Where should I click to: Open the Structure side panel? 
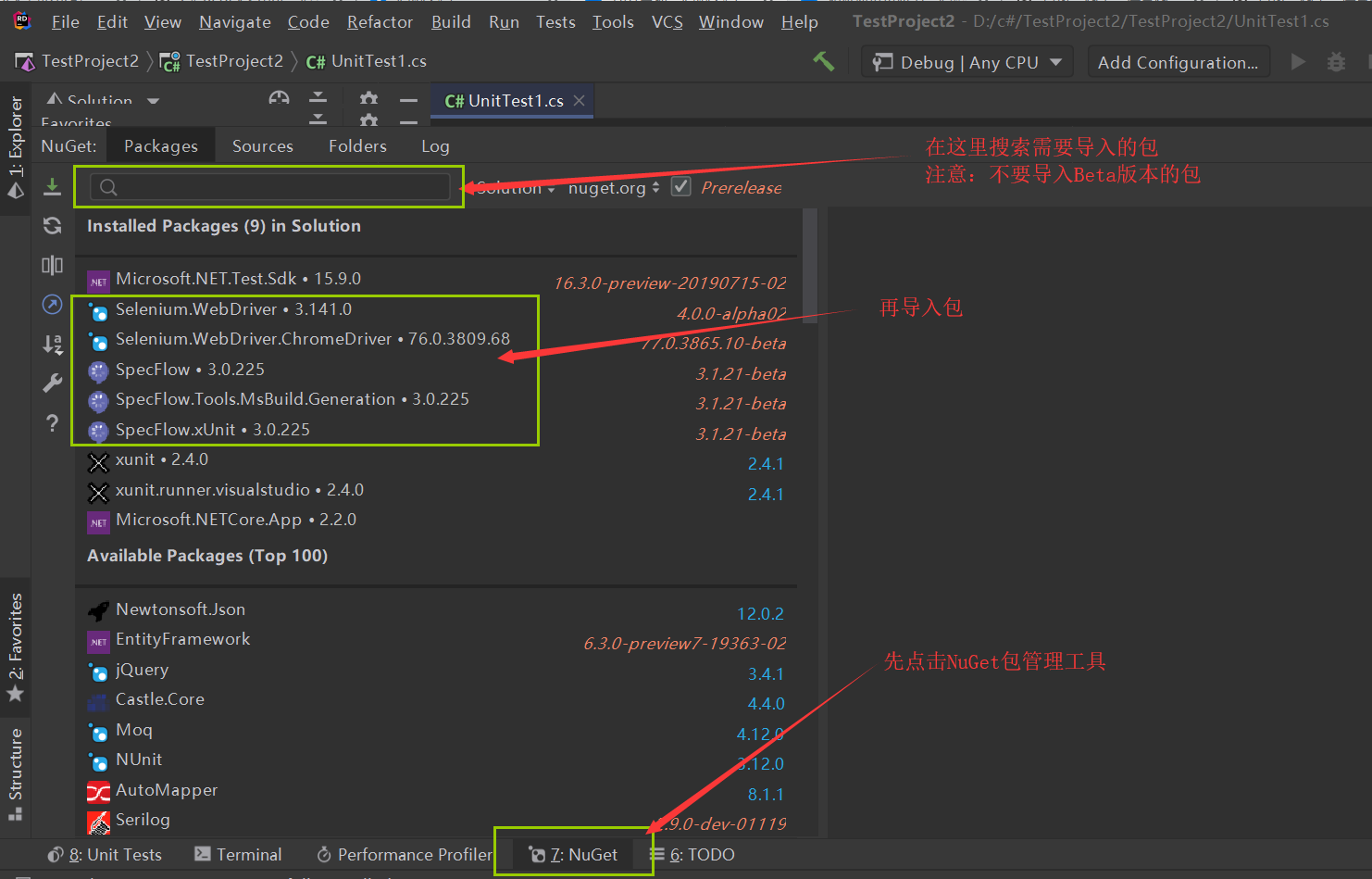(x=15, y=773)
